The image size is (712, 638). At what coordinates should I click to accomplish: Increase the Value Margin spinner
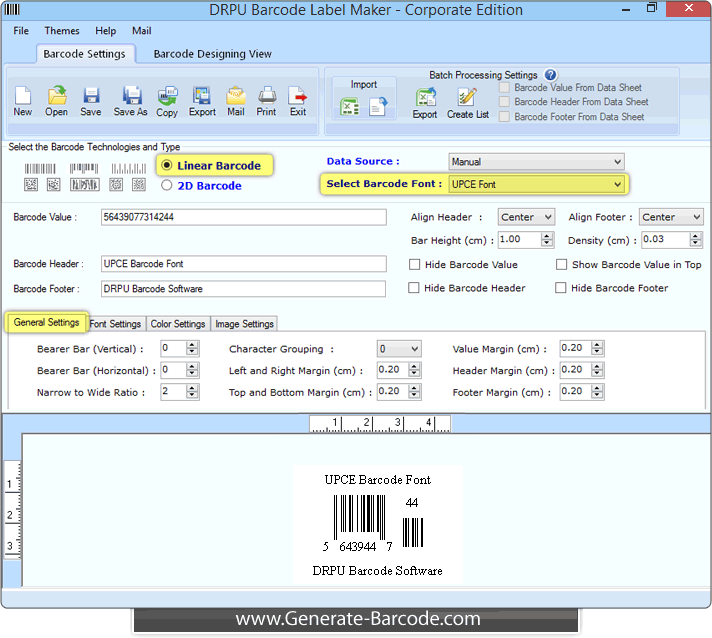[597, 345]
